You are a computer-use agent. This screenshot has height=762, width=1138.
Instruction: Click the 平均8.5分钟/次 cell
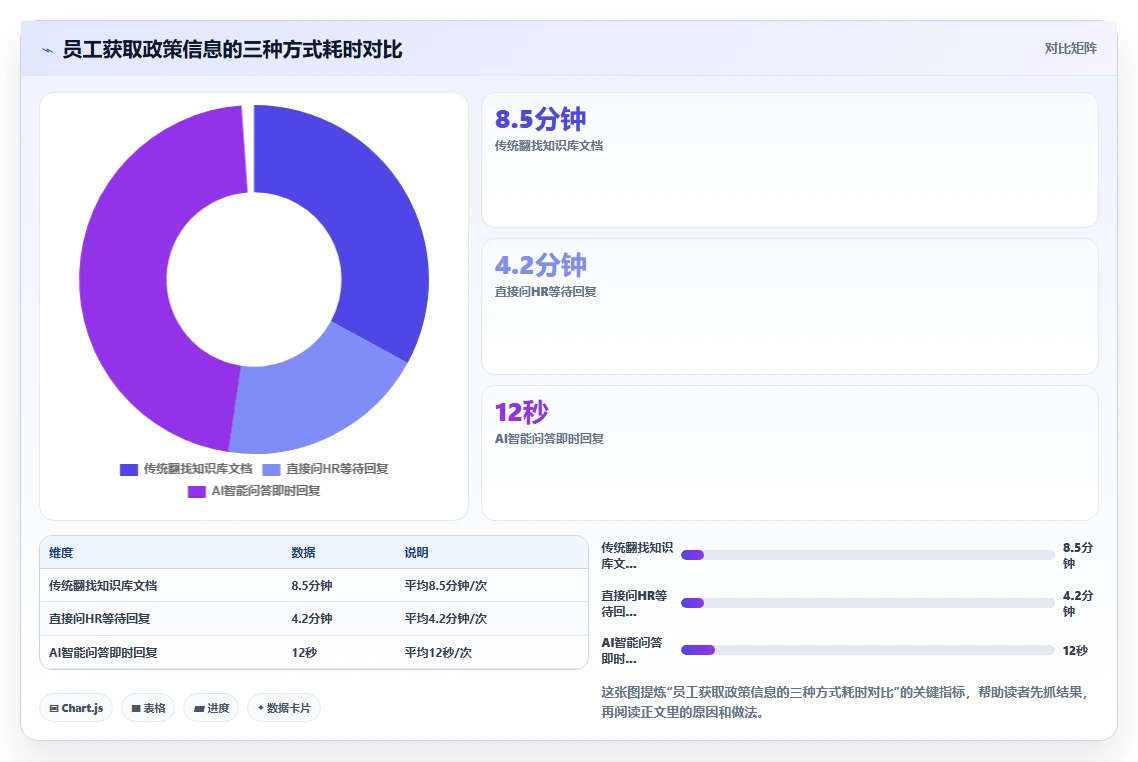446,586
